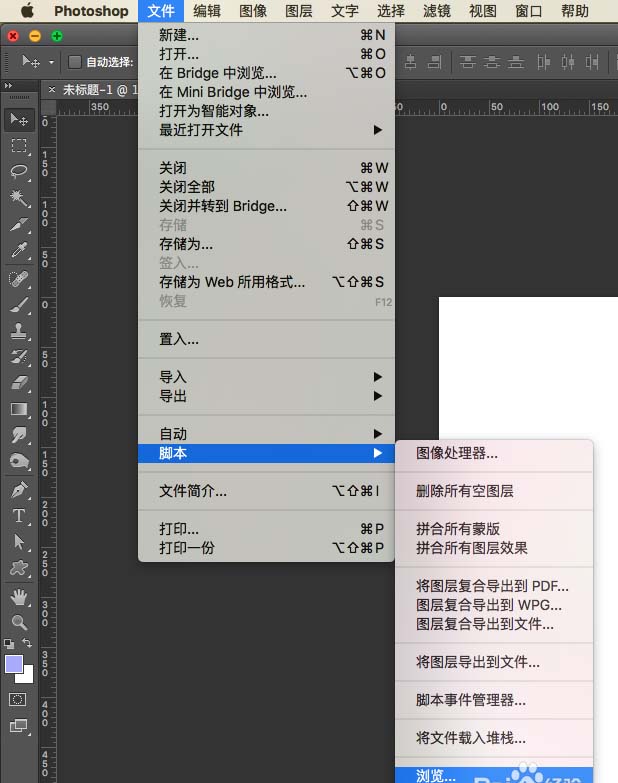Expand the 自动 submenu

[266, 433]
